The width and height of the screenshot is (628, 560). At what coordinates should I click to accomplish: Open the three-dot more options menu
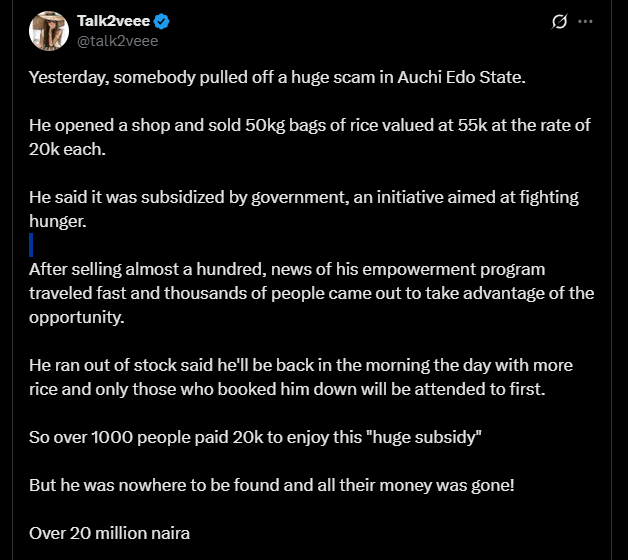[x=585, y=22]
